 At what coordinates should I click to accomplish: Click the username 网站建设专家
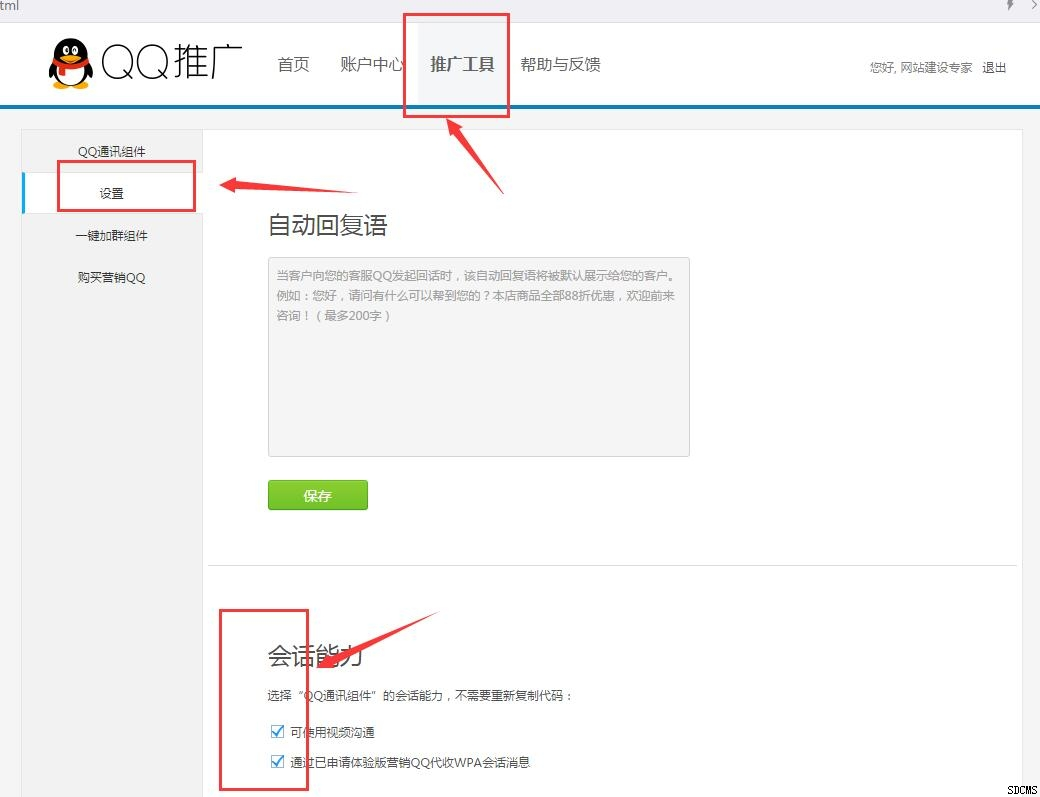click(937, 68)
